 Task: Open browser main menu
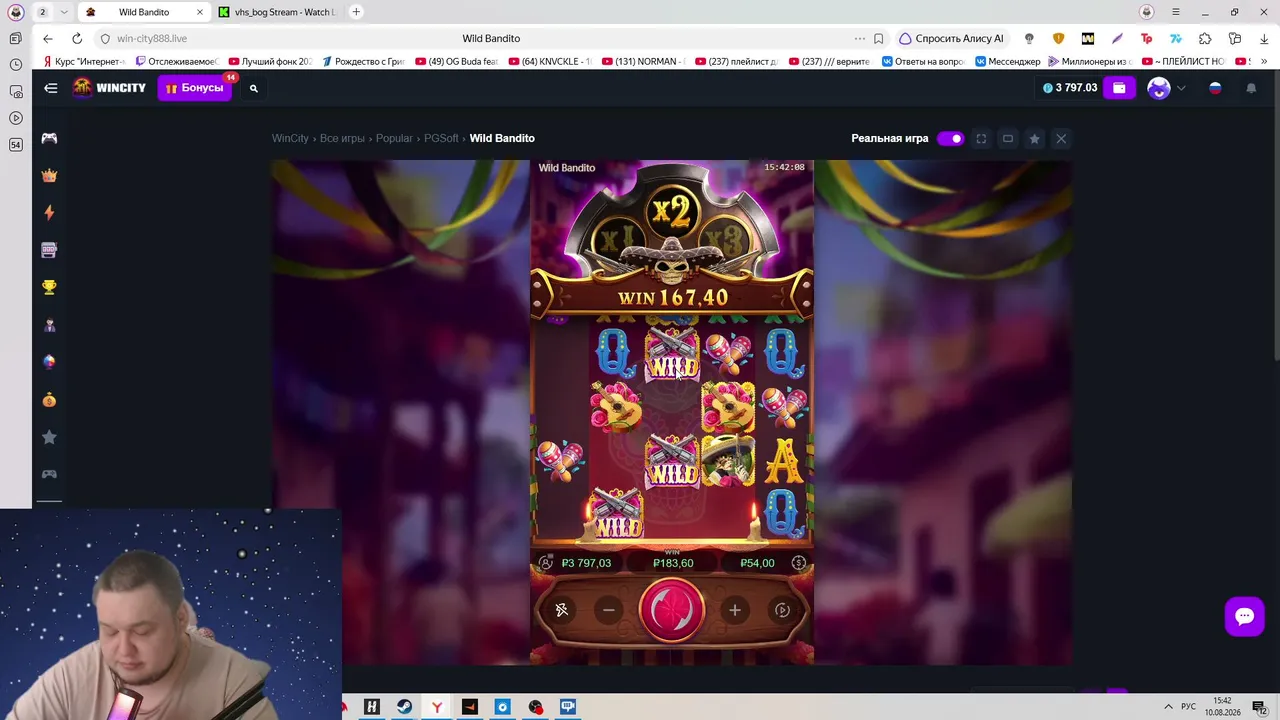pyautogui.click(x=1176, y=12)
